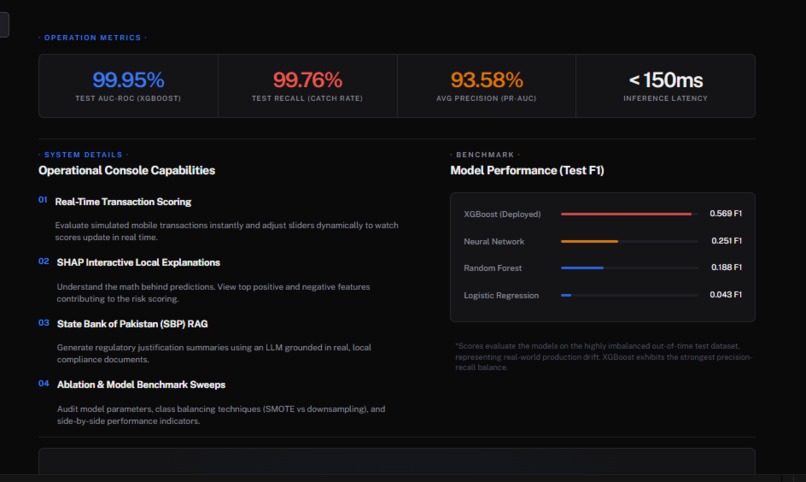Click the TEST AUC-ROC (XGBOOST) label
Screen dimensions: 806x482
pyautogui.click(x=128, y=98)
